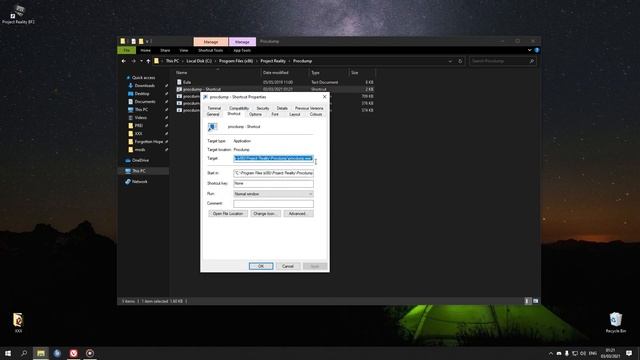Open the File ribbon tab

[127, 50]
